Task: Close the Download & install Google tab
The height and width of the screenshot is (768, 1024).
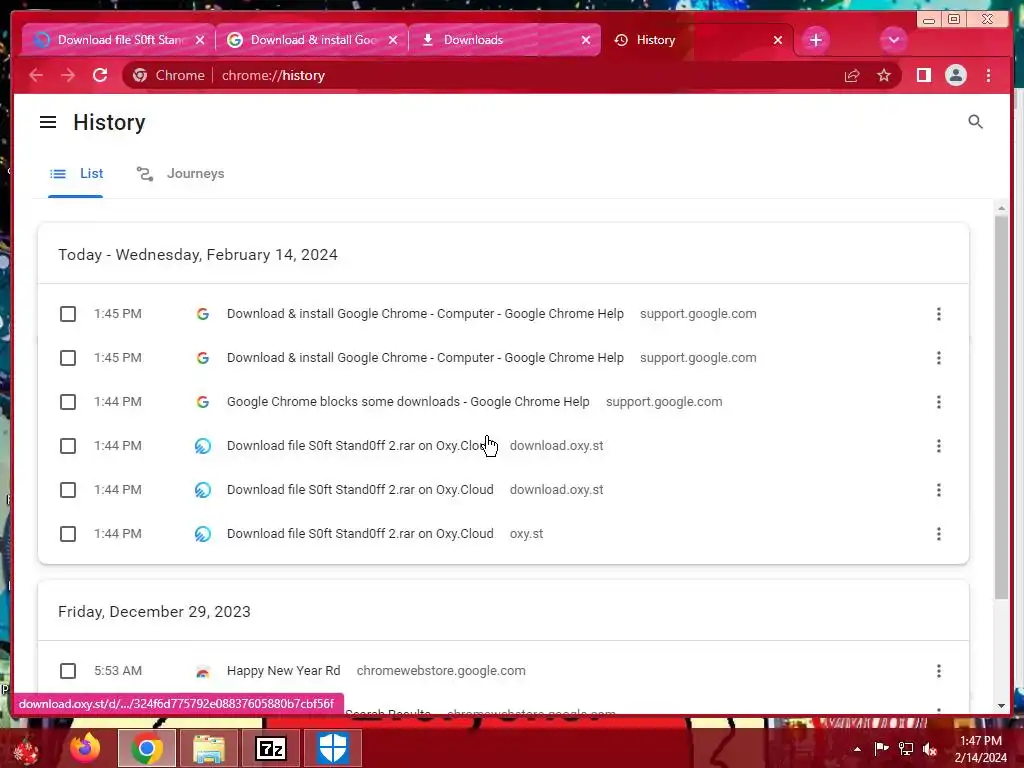Action: (x=392, y=40)
